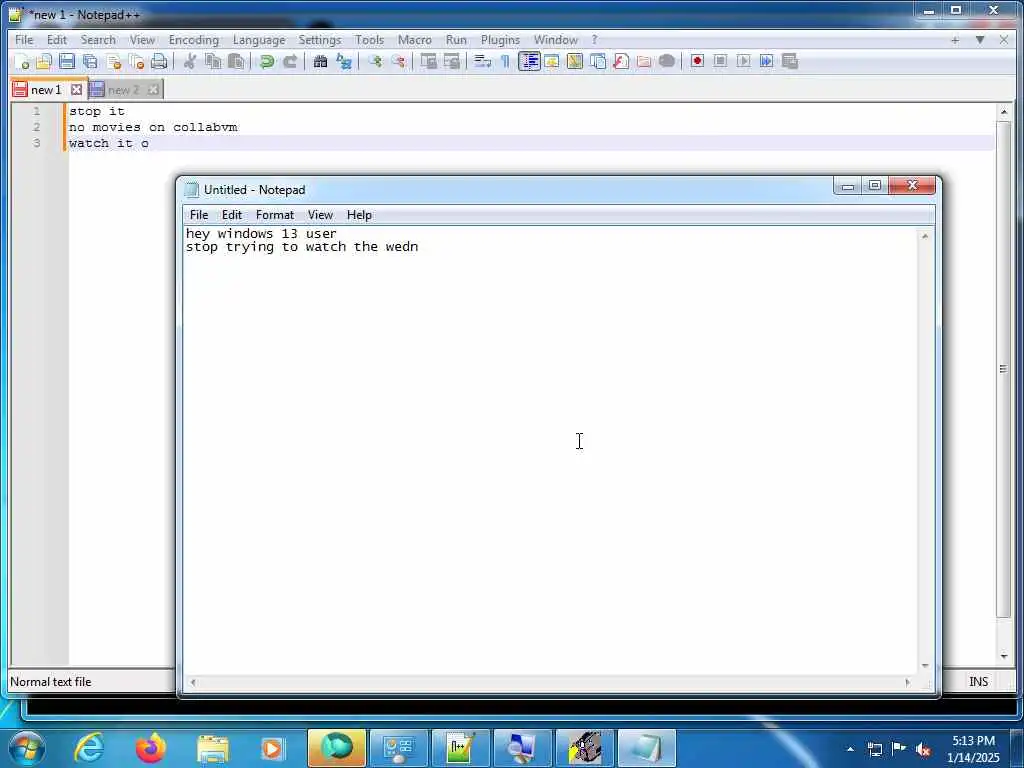Click the Zoom In toolbar icon

click(374, 61)
